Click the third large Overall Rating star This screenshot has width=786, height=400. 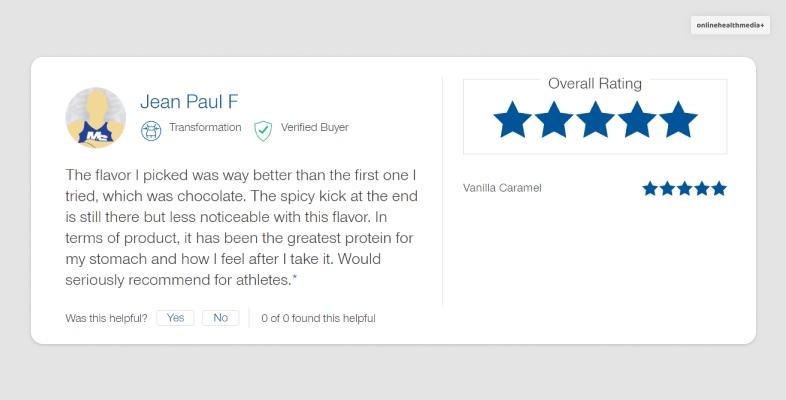595,120
